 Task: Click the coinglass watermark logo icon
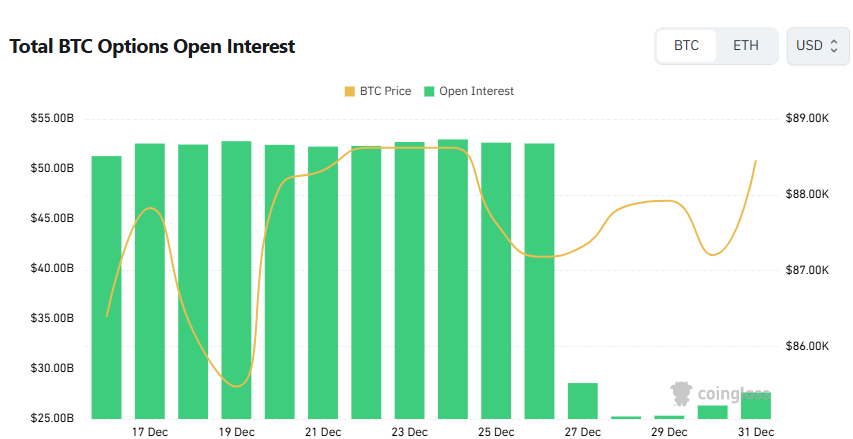coord(684,393)
